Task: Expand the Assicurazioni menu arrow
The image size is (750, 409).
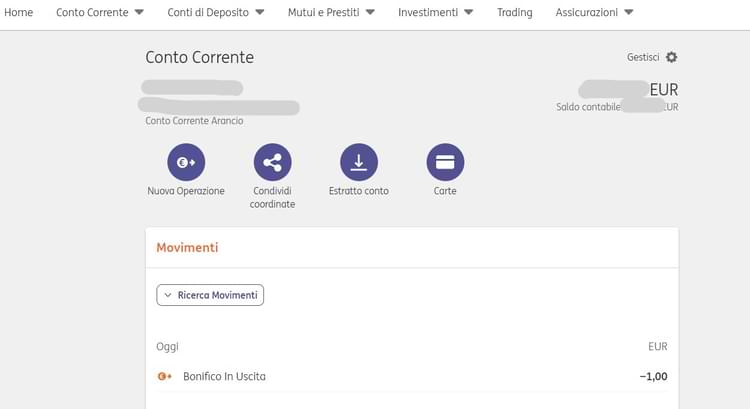Action: click(x=629, y=12)
